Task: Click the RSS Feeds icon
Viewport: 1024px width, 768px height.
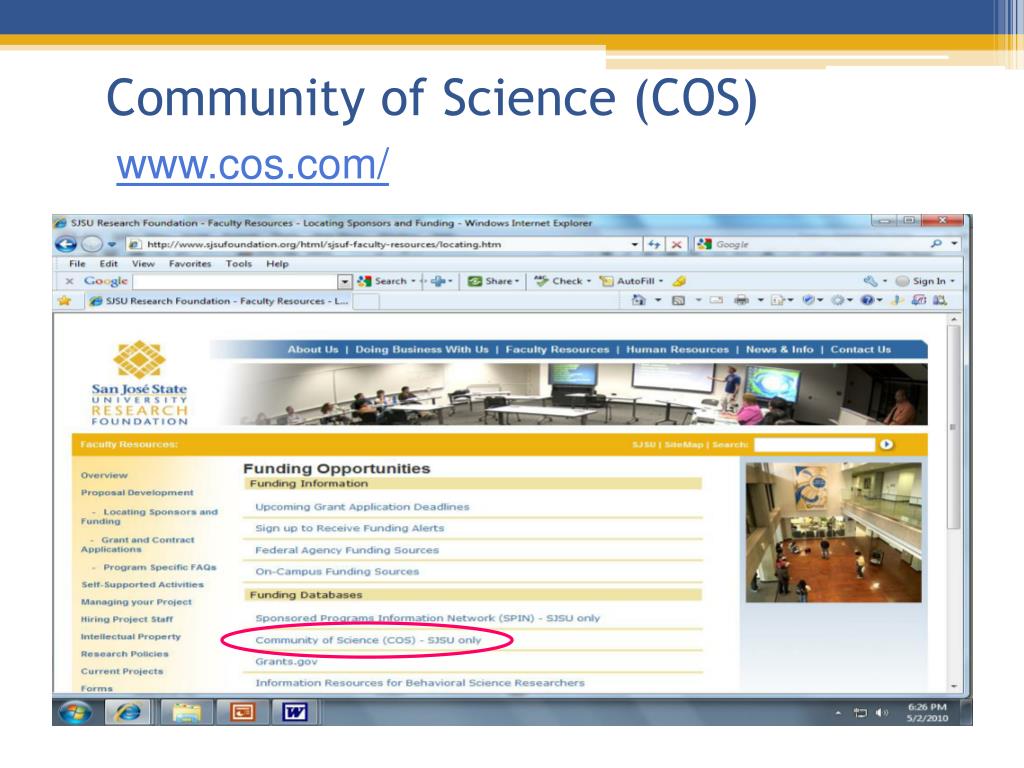Action: point(679,300)
